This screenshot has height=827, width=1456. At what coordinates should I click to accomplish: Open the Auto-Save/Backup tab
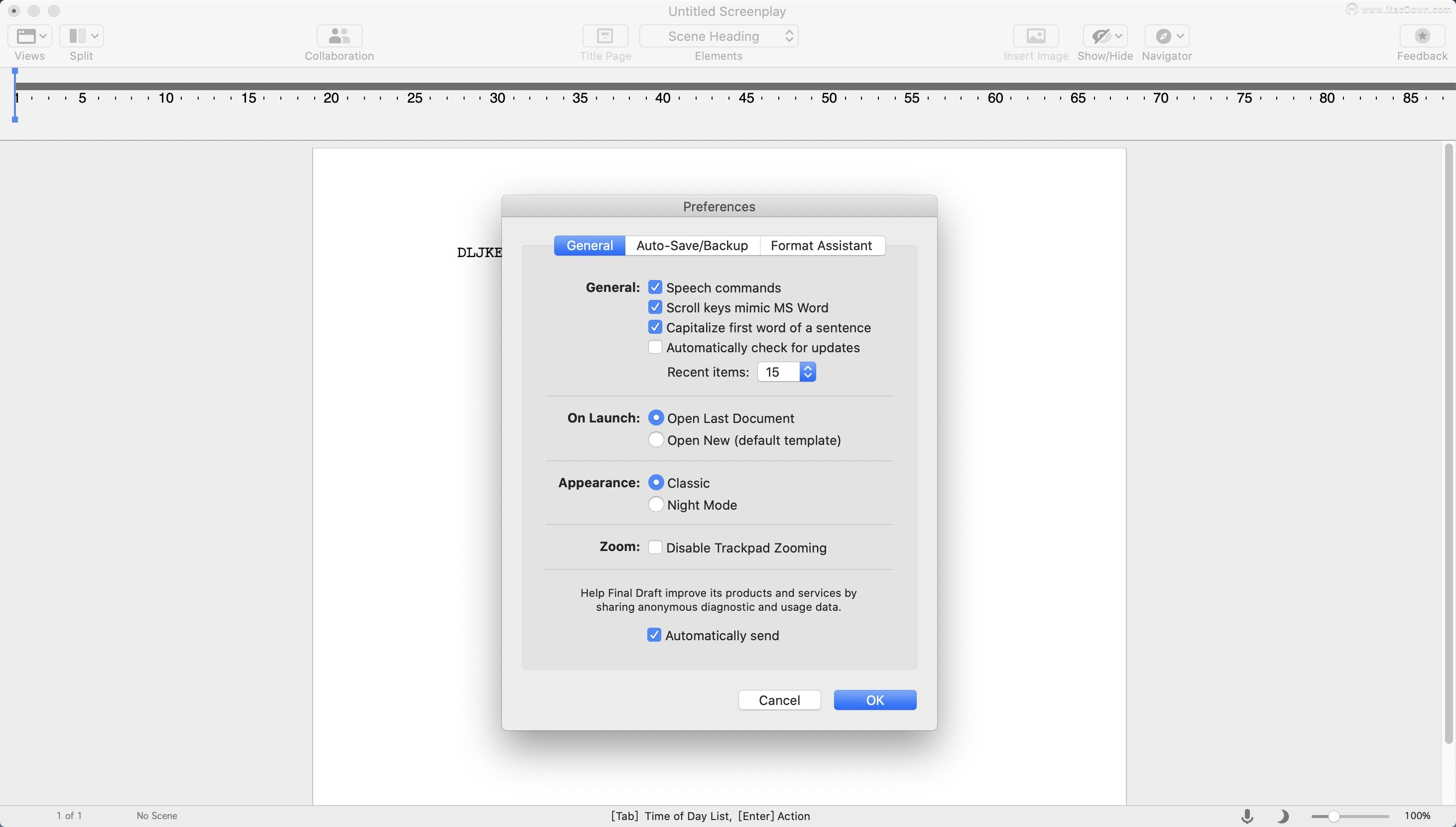(x=692, y=245)
